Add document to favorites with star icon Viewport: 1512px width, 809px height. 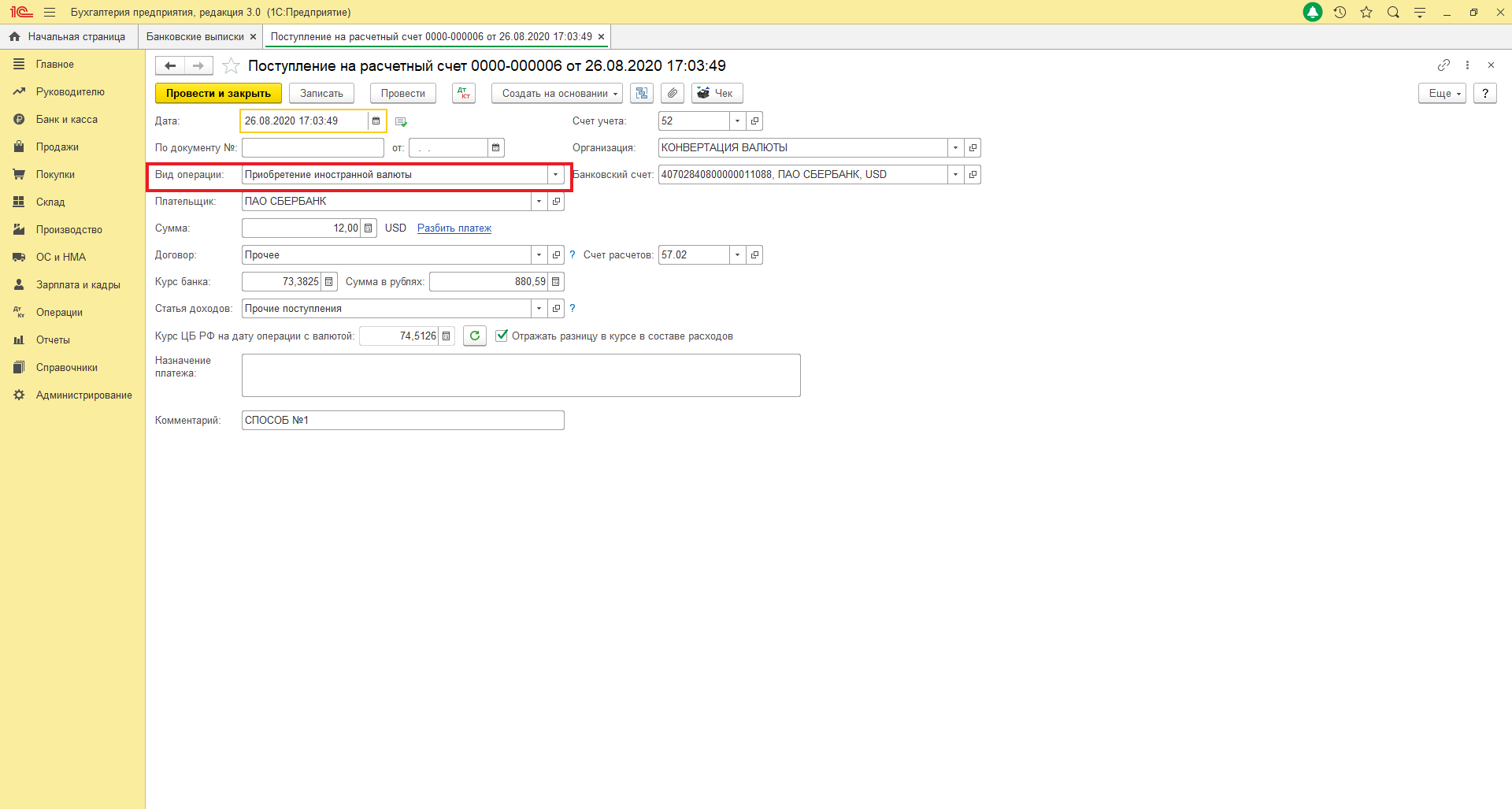[x=231, y=66]
